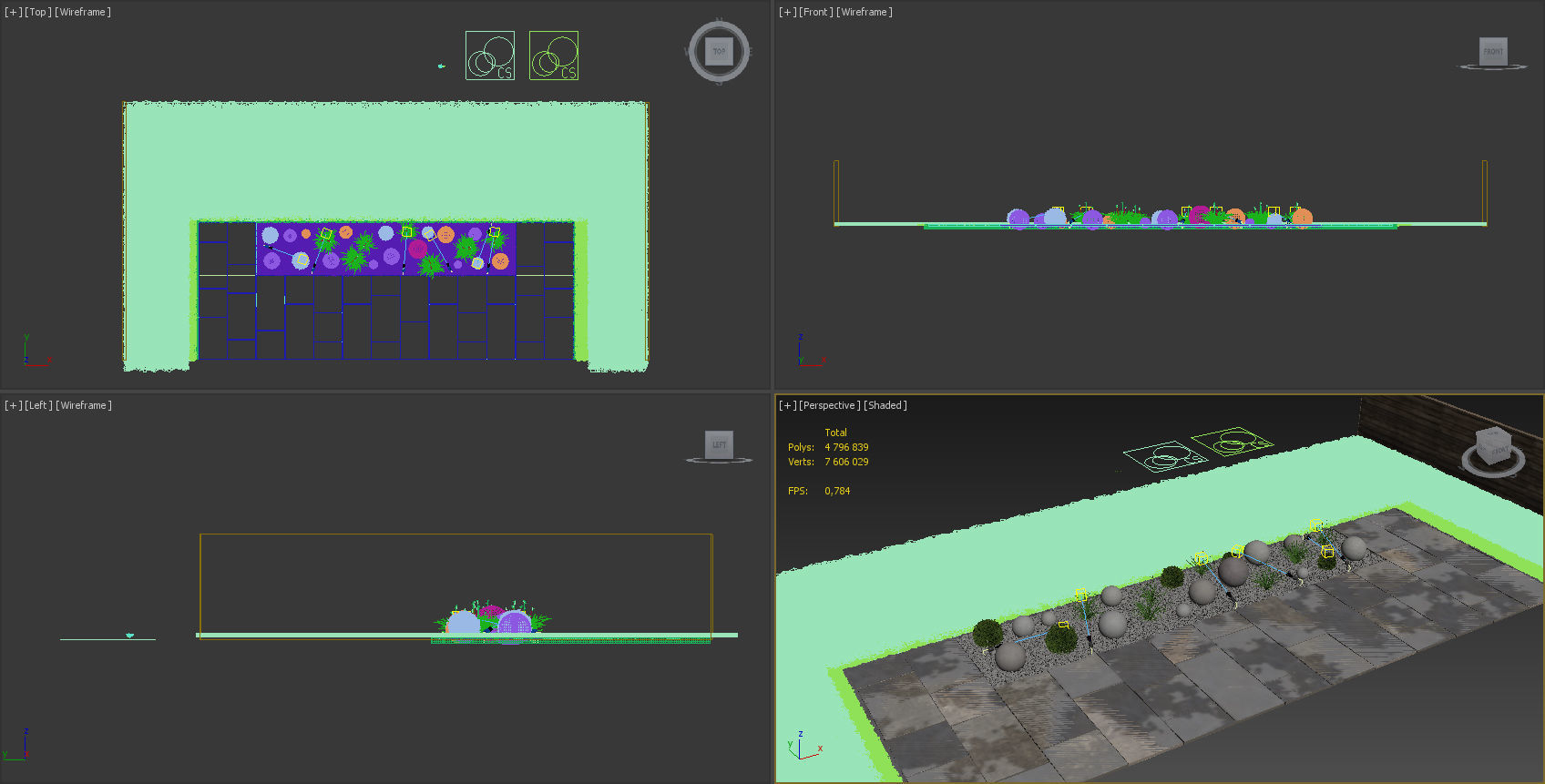Click the ViewCube in the Perspective viewport

point(1494,446)
